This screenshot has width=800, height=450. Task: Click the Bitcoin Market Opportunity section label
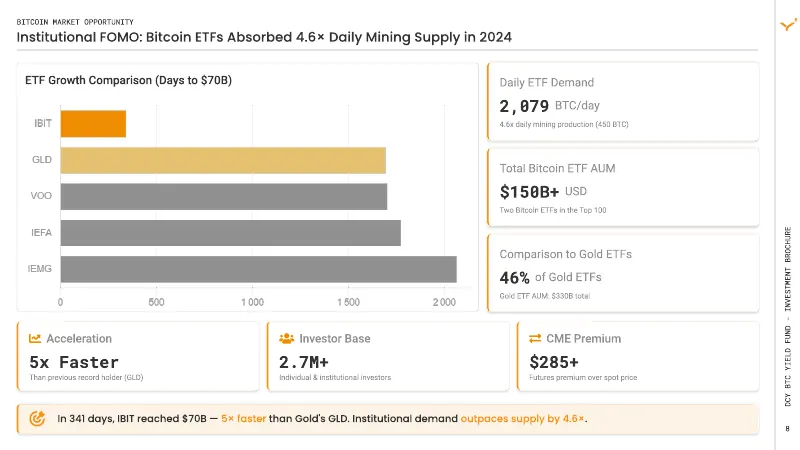tap(75, 22)
